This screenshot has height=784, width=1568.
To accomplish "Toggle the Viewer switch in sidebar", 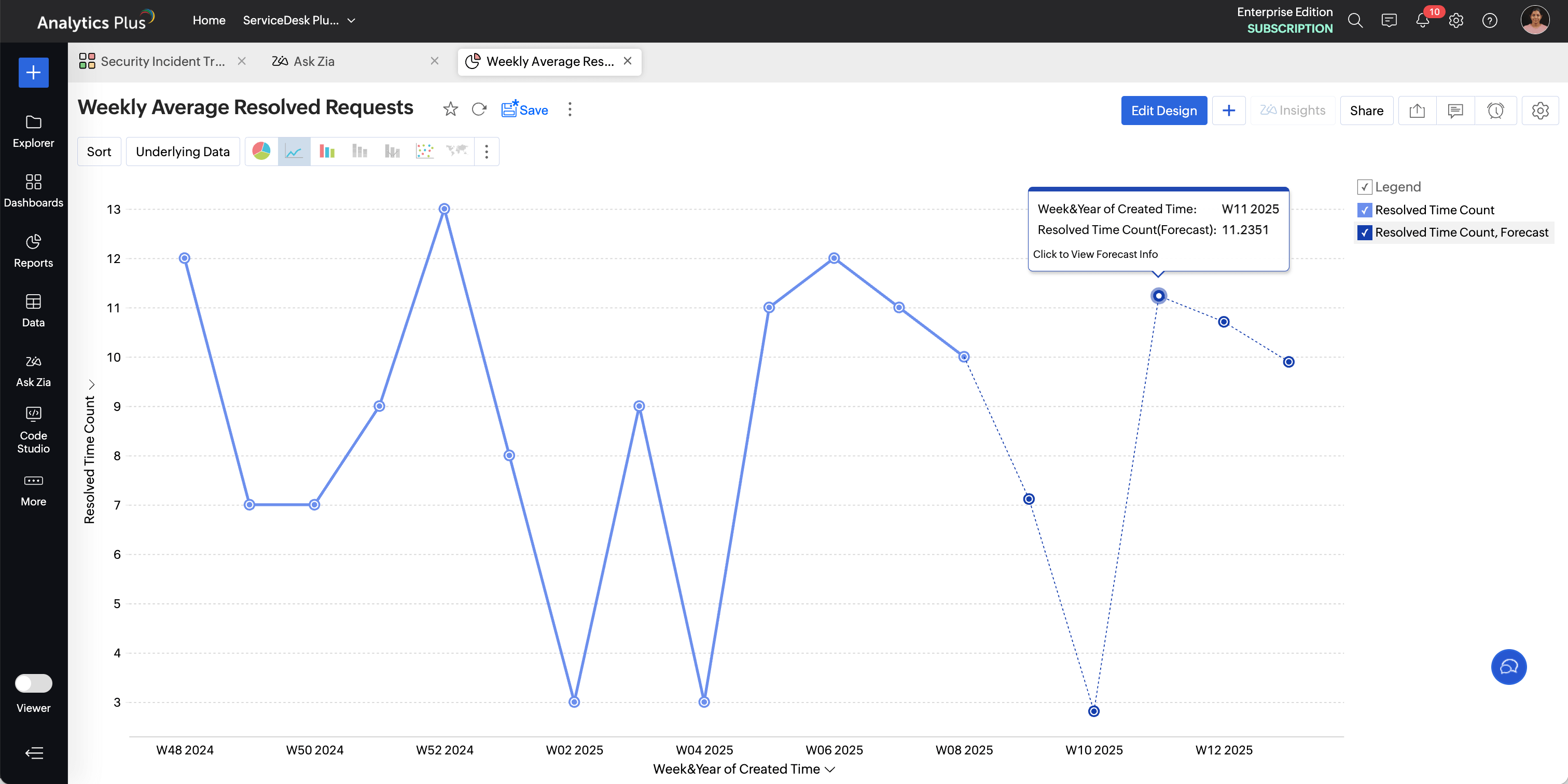I will point(34,683).
